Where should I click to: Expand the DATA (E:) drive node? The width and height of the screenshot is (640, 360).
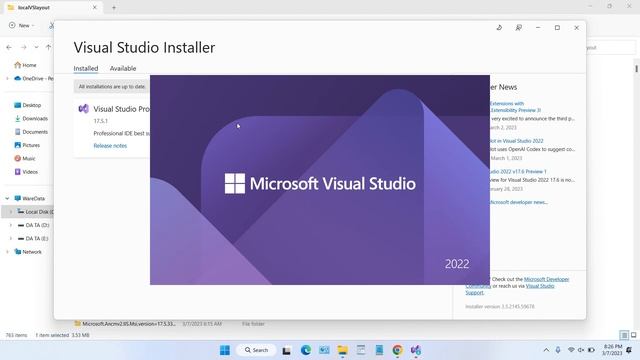(11, 238)
